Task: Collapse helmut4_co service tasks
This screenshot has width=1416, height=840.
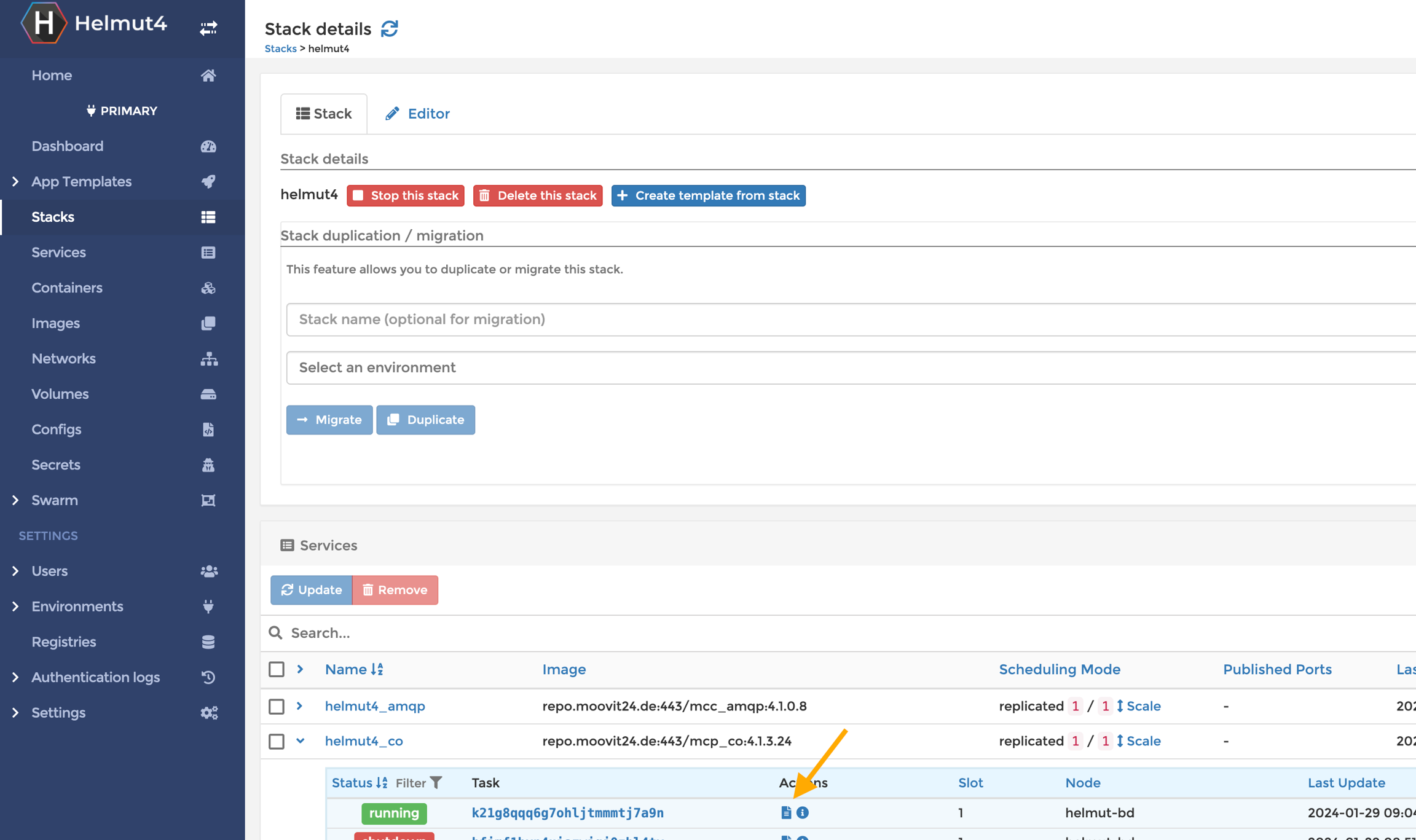Action: pos(300,740)
